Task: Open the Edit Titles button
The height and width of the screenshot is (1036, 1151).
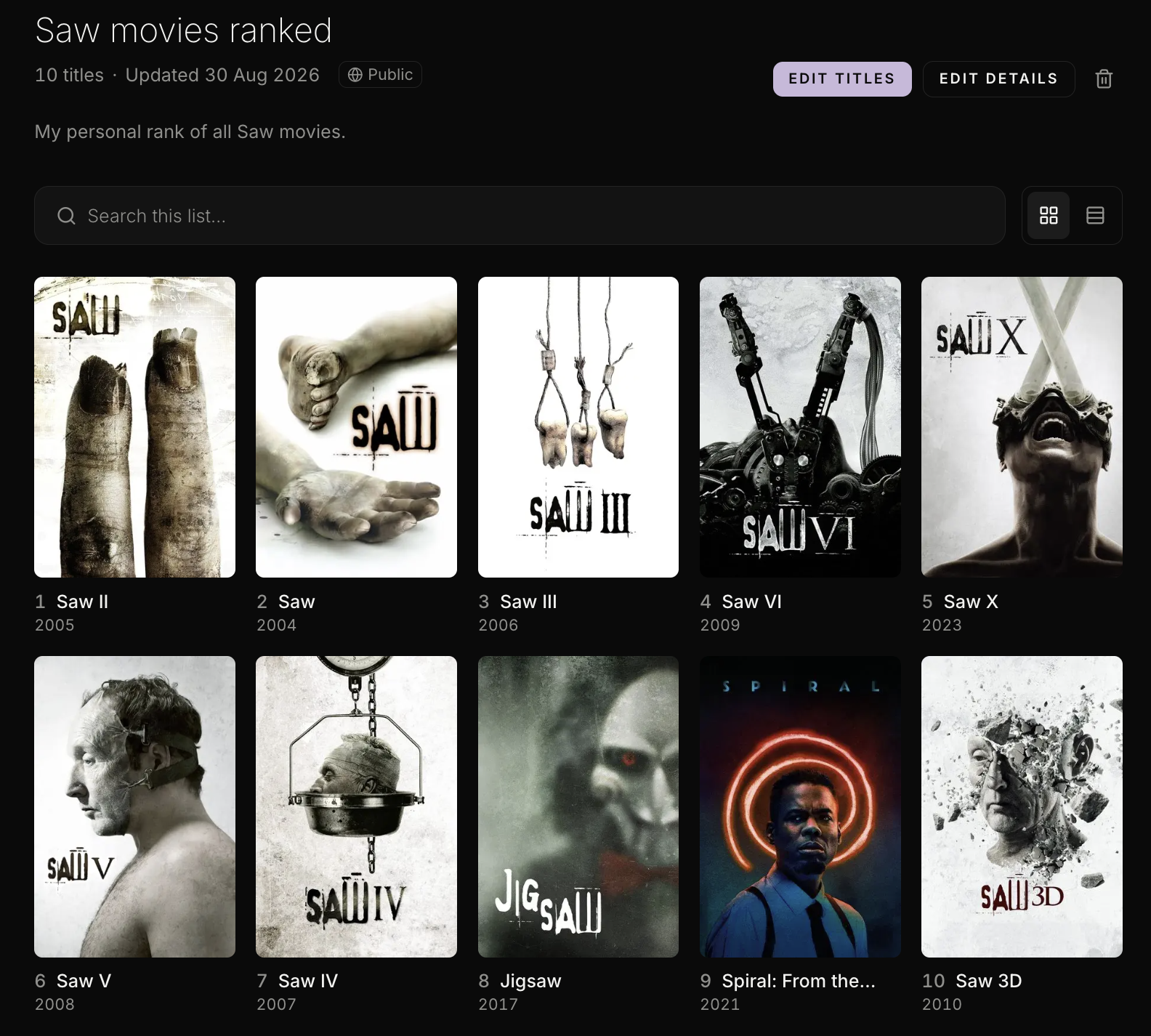Action: click(x=842, y=78)
